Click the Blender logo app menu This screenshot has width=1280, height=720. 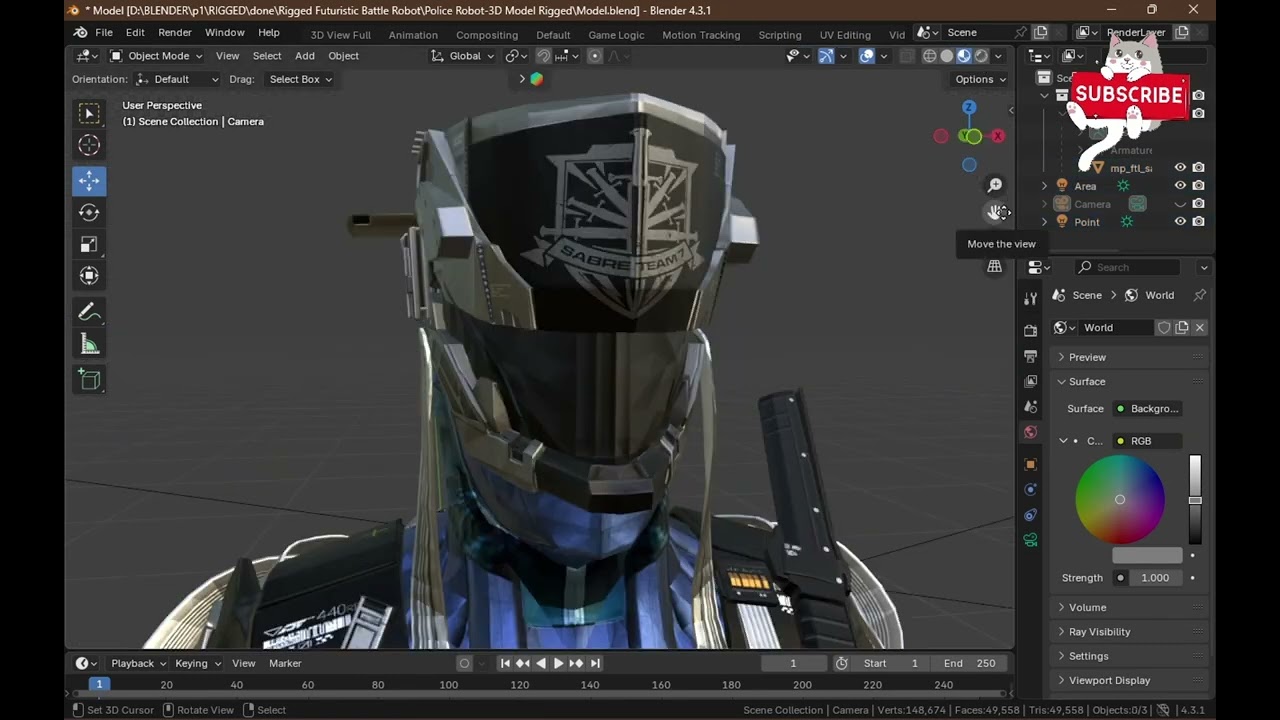[x=80, y=33]
